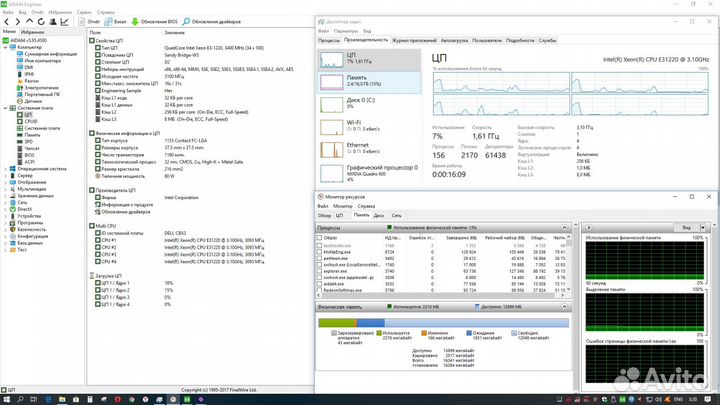Expand the Сервер tree node
The image size is (720, 405).
6,175
